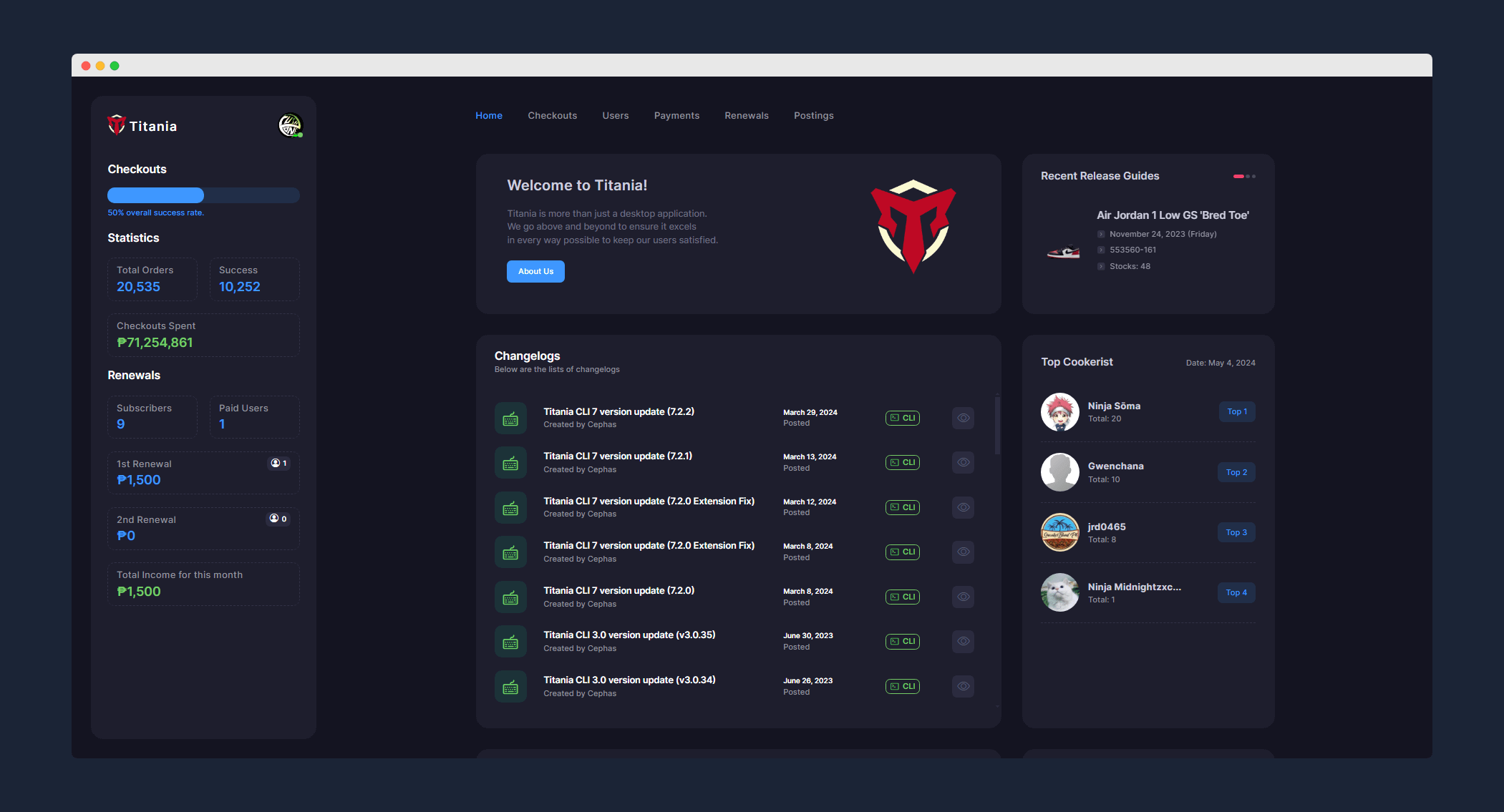Click the large Titania emblem in welcome card
Viewport: 1504px width, 812px height.
913,225
